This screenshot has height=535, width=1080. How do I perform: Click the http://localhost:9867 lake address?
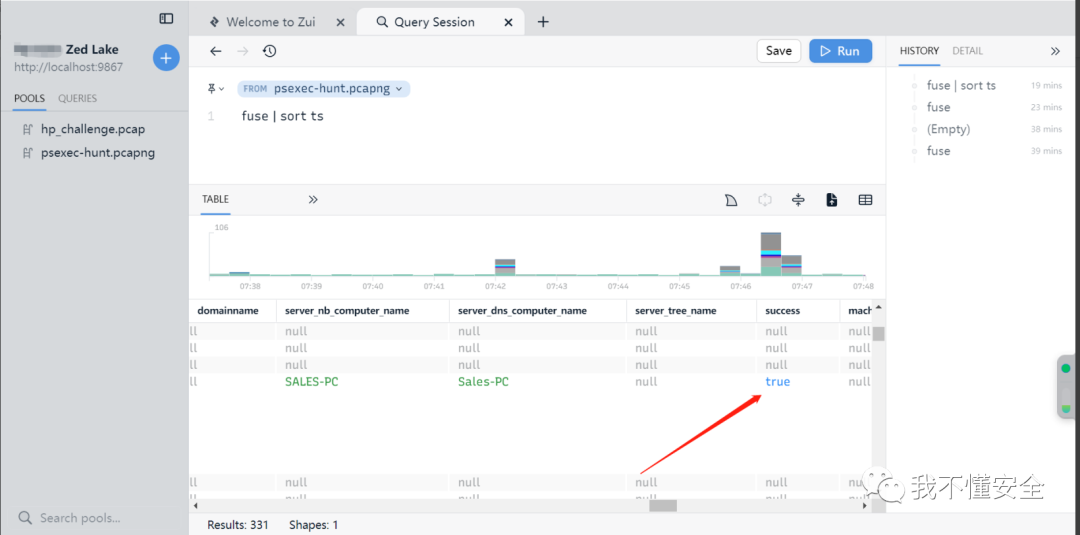69,67
